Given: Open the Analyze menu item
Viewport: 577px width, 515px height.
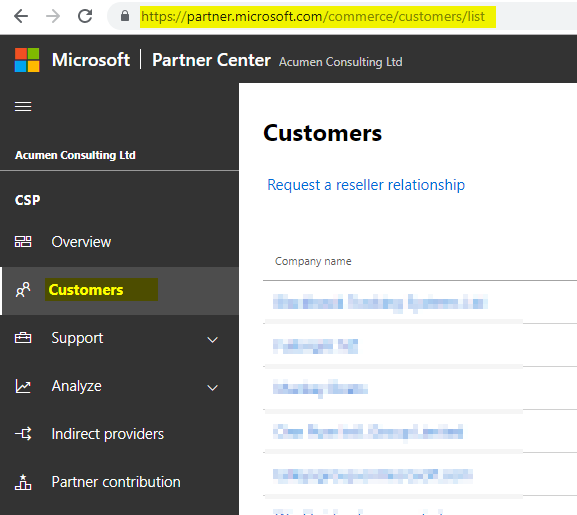Looking at the screenshot, I should [77, 386].
